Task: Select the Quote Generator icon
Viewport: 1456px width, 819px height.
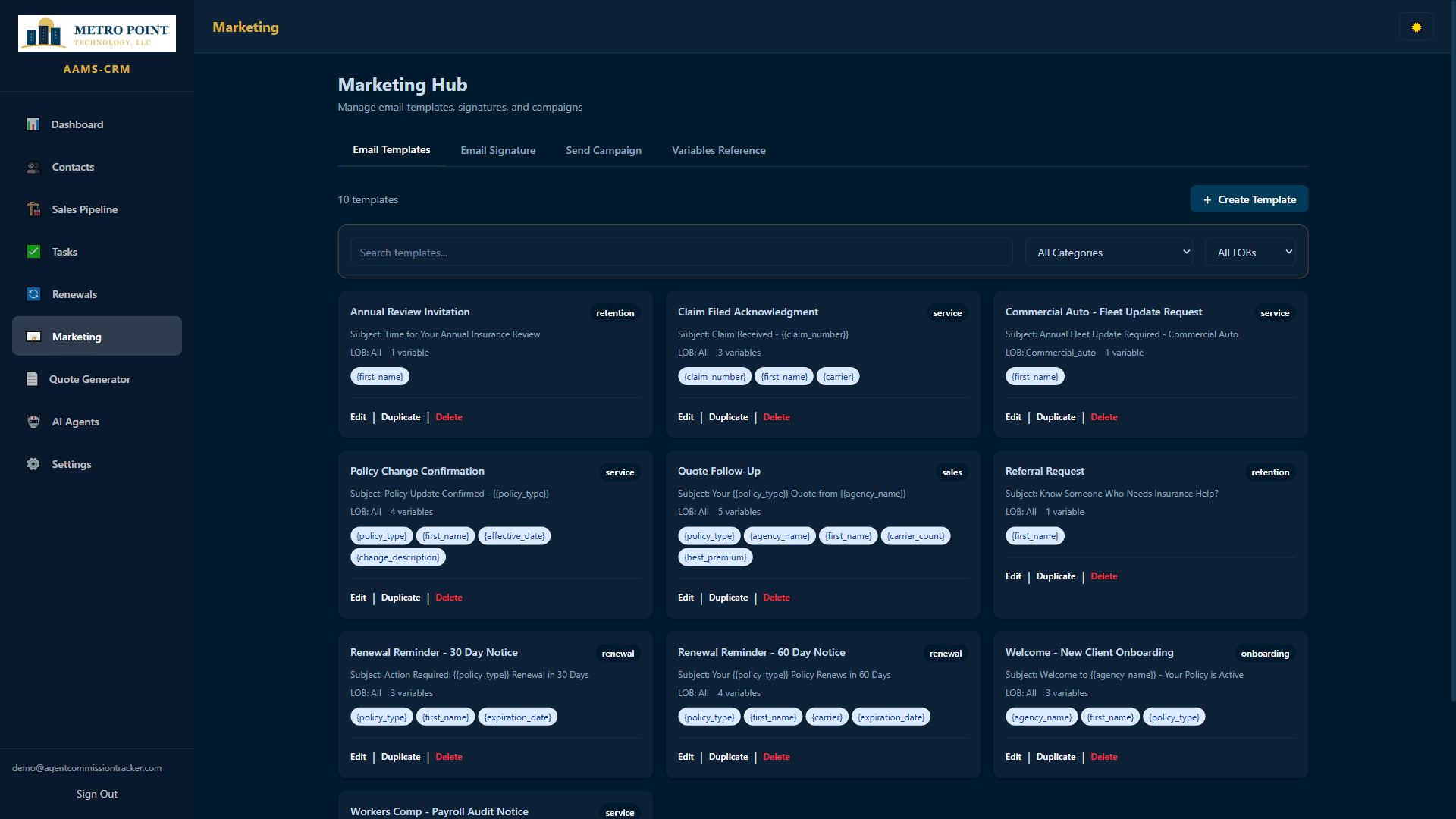Action: point(33,379)
